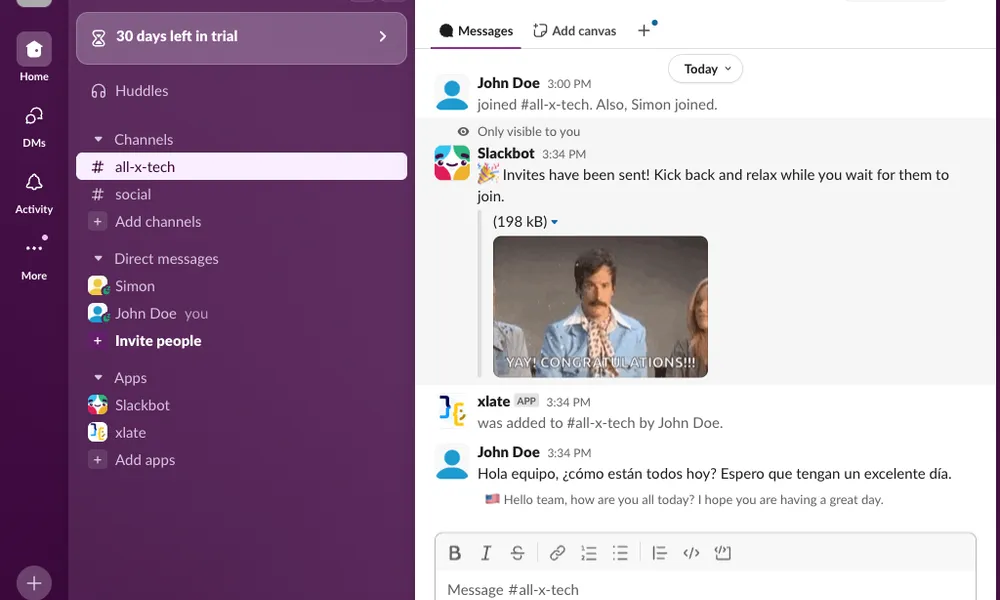The width and height of the screenshot is (1000, 600).
Task: Start a bulleted list
Action: pyautogui.click(x=620, y=553)
